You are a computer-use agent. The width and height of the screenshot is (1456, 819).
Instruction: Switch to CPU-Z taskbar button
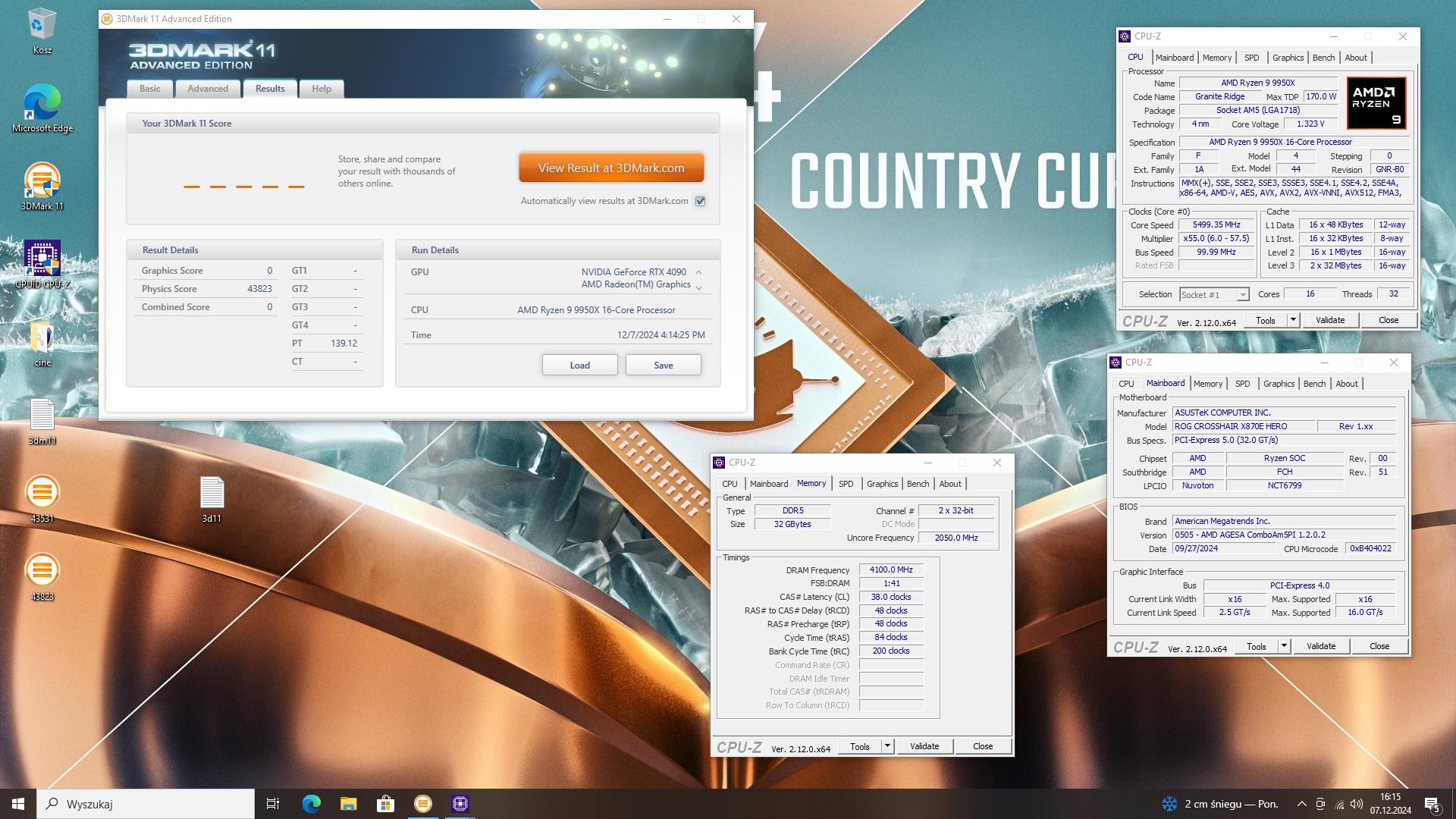pyautogui.click(x=460, y=804)
